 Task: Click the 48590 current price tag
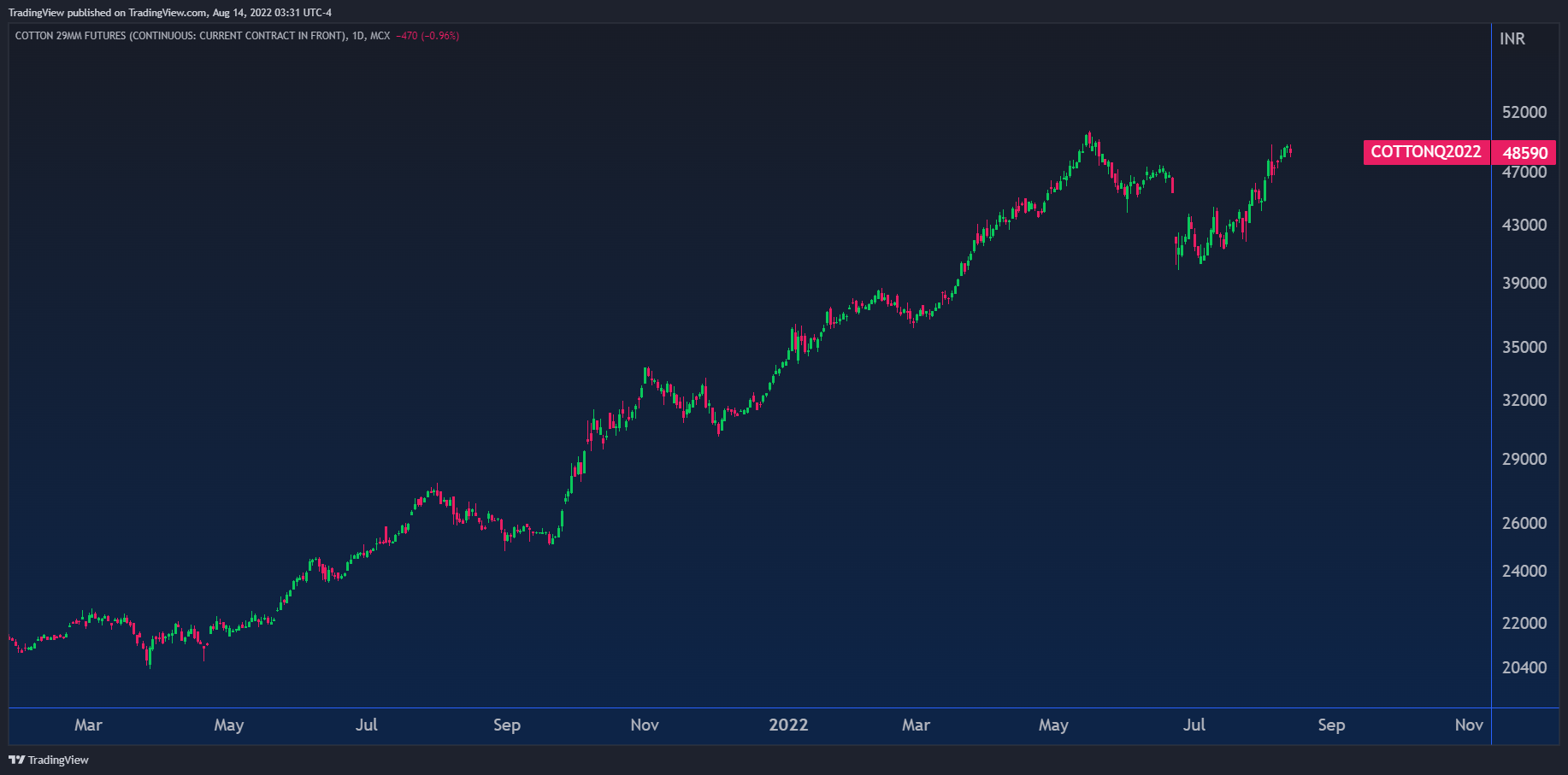(x=1524, y=153)
